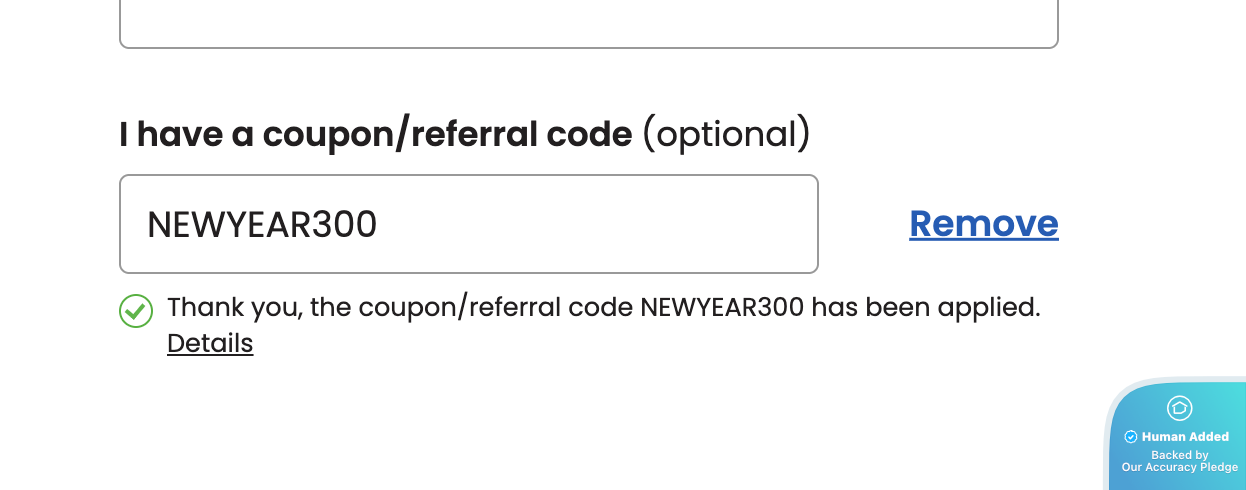Click the "Human Added" badge label
This screenshot has height=490, width=1246.
1185,437
